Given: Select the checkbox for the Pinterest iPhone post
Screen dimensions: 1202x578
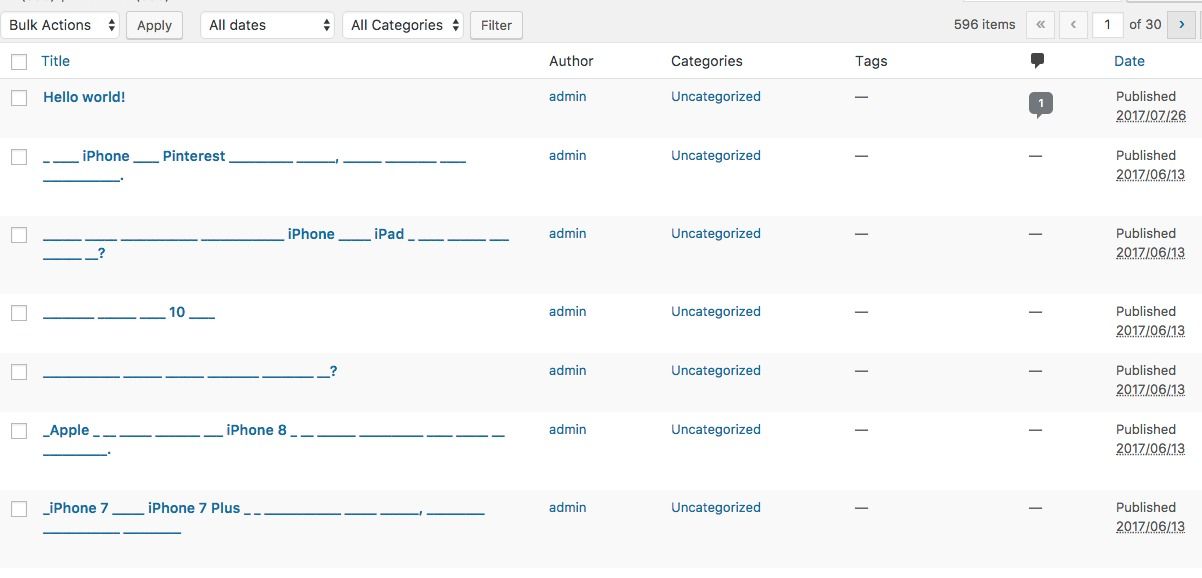Looking at the screenshot, I should click(x=19, y=157).
